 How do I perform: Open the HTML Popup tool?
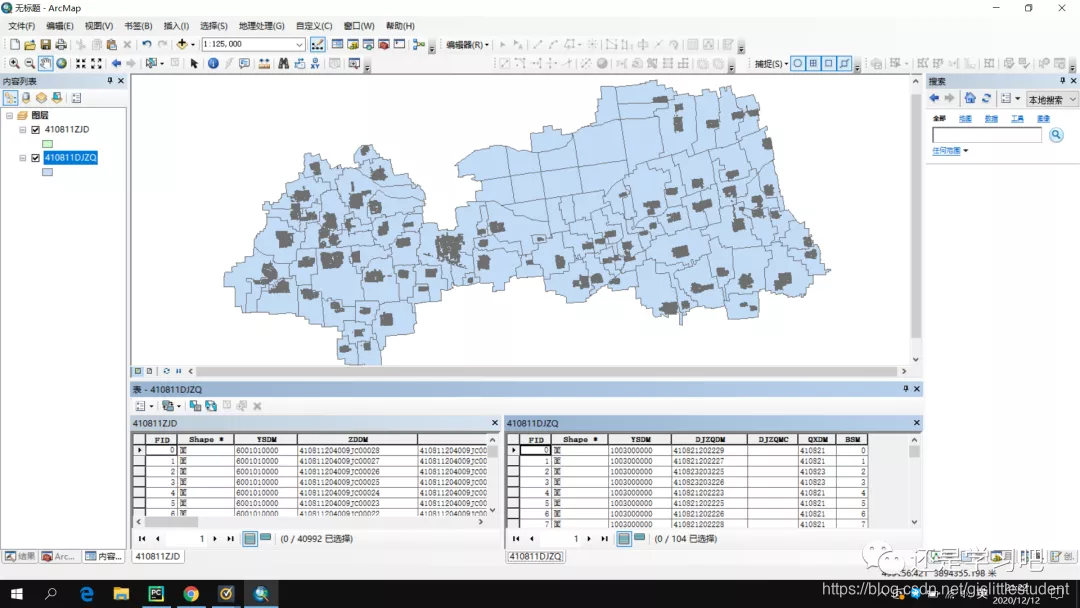click(x=245, y=63)
